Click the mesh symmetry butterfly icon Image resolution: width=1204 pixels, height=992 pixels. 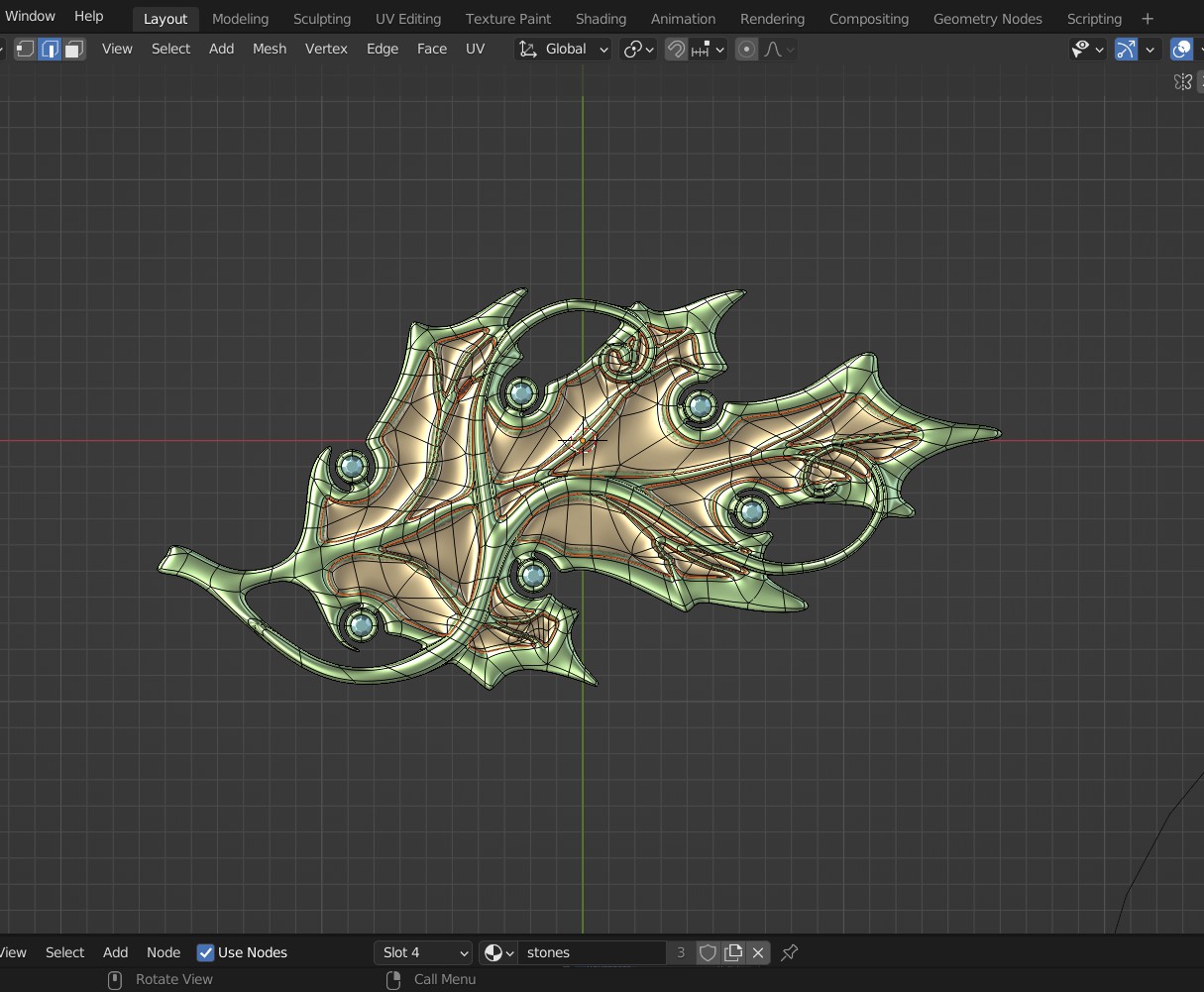click(1182, 82)
